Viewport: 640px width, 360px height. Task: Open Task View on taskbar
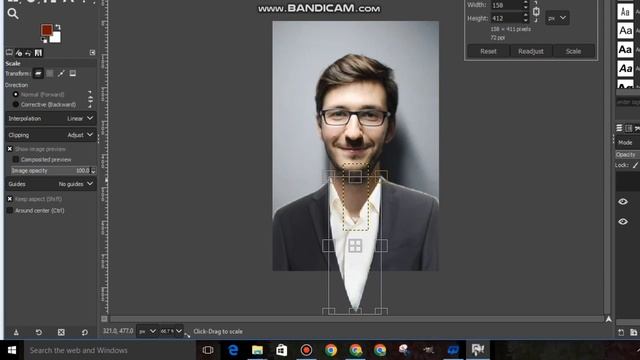coord(208,350)
